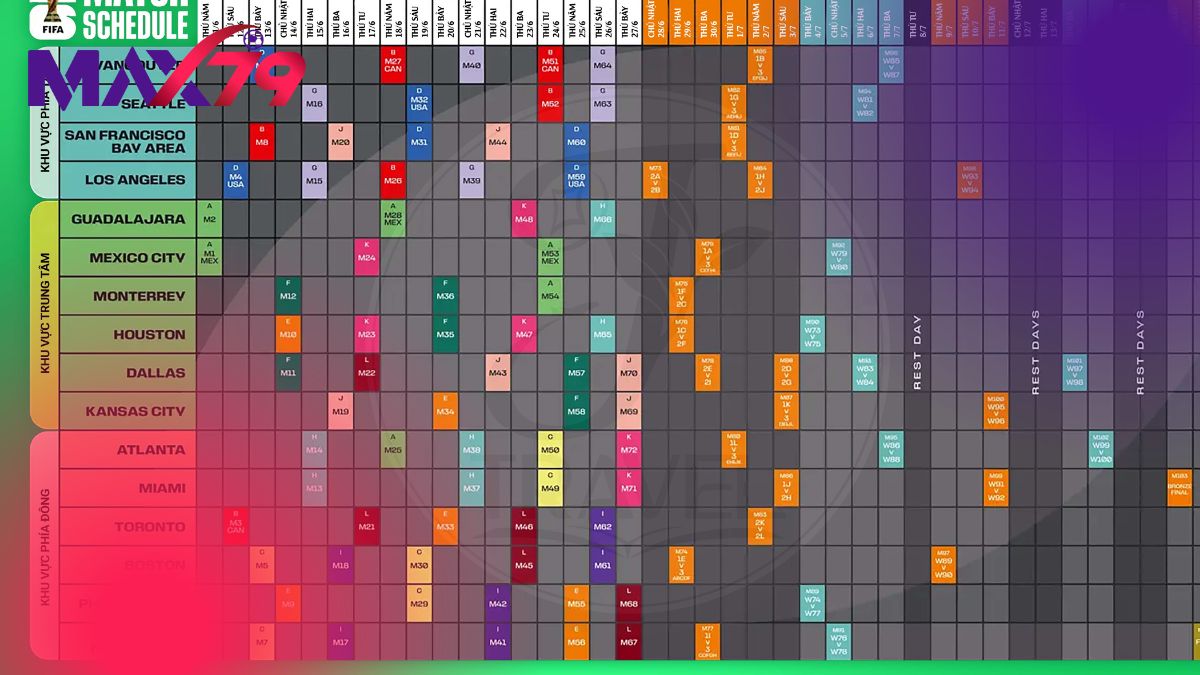The height and width of the screenshot is (675, 1200).
Task: Open match cell M3 CAN
Action: pos(236,527)
